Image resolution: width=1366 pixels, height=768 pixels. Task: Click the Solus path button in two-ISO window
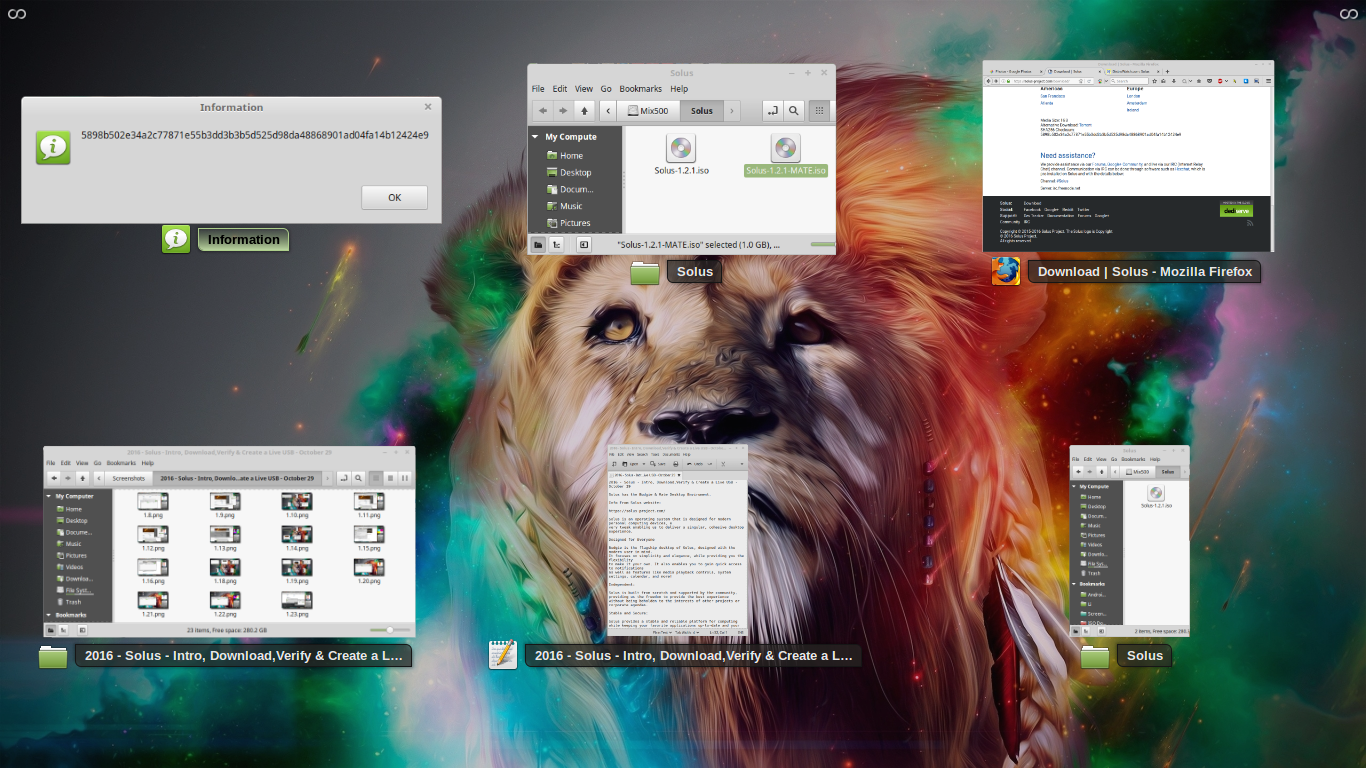(x=702, y=110)
